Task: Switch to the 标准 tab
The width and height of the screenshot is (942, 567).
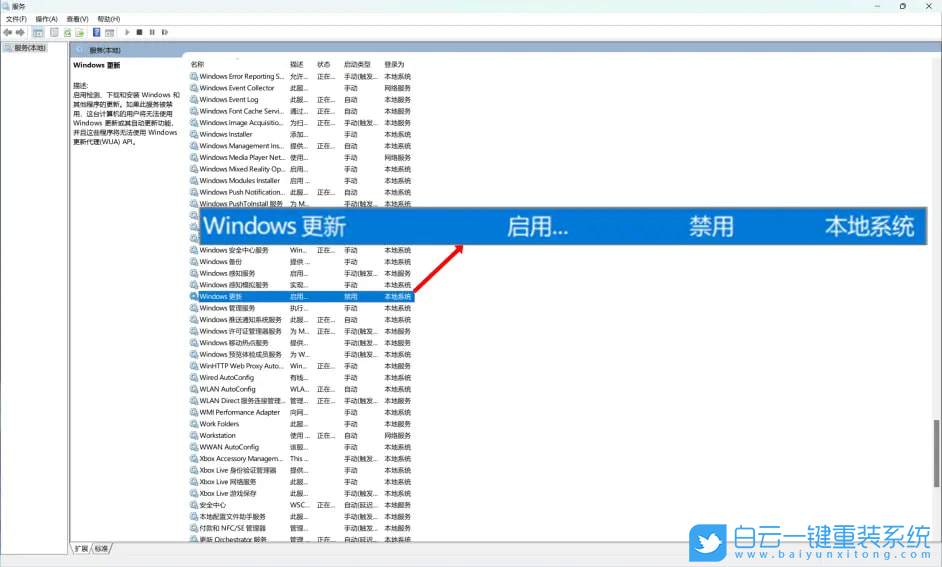Action: [102, 548]
